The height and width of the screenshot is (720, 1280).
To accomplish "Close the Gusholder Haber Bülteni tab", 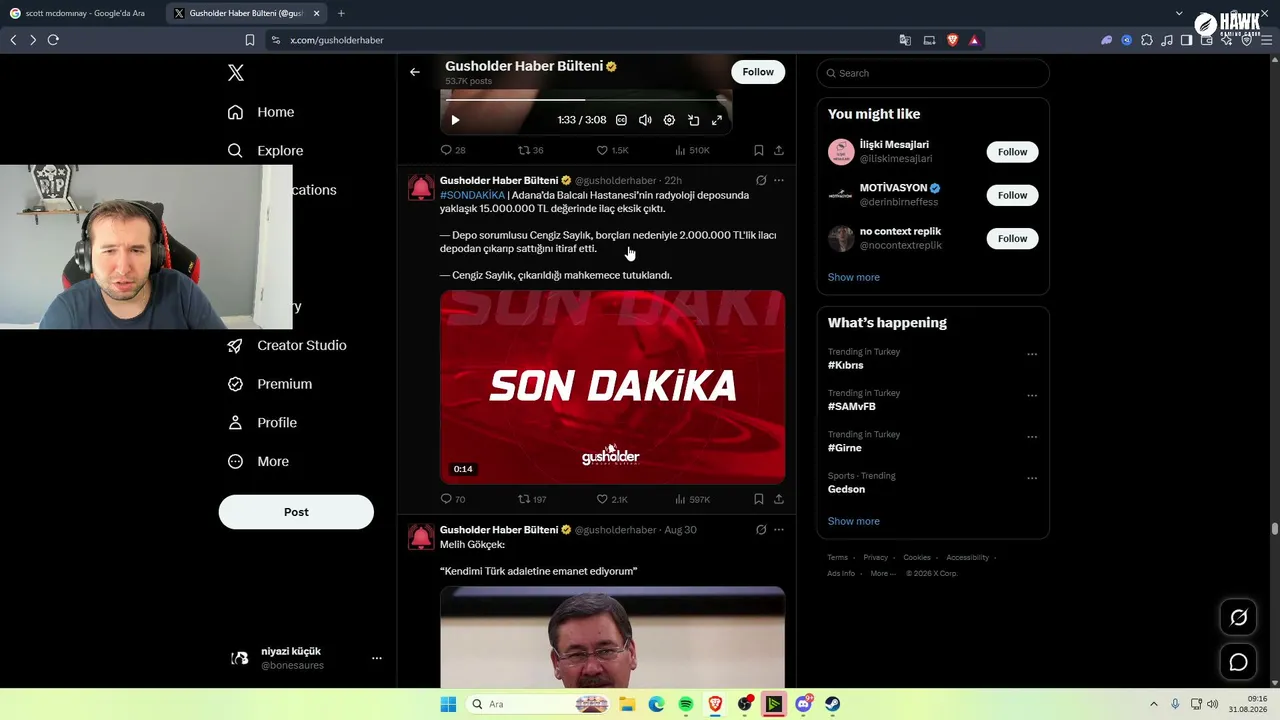I will [317, 13].
